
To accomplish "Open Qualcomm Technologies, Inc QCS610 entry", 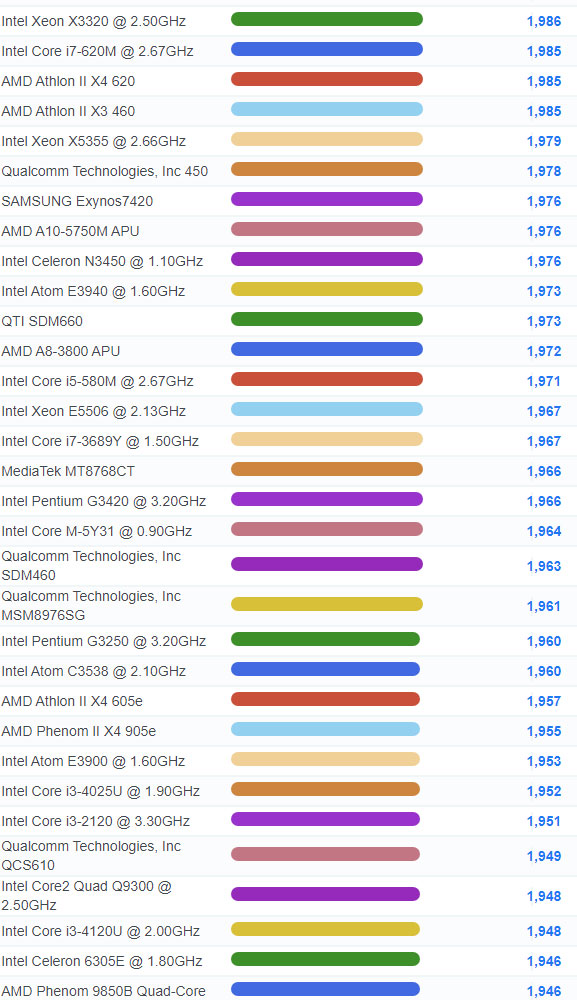I will [x=91, y=856].
